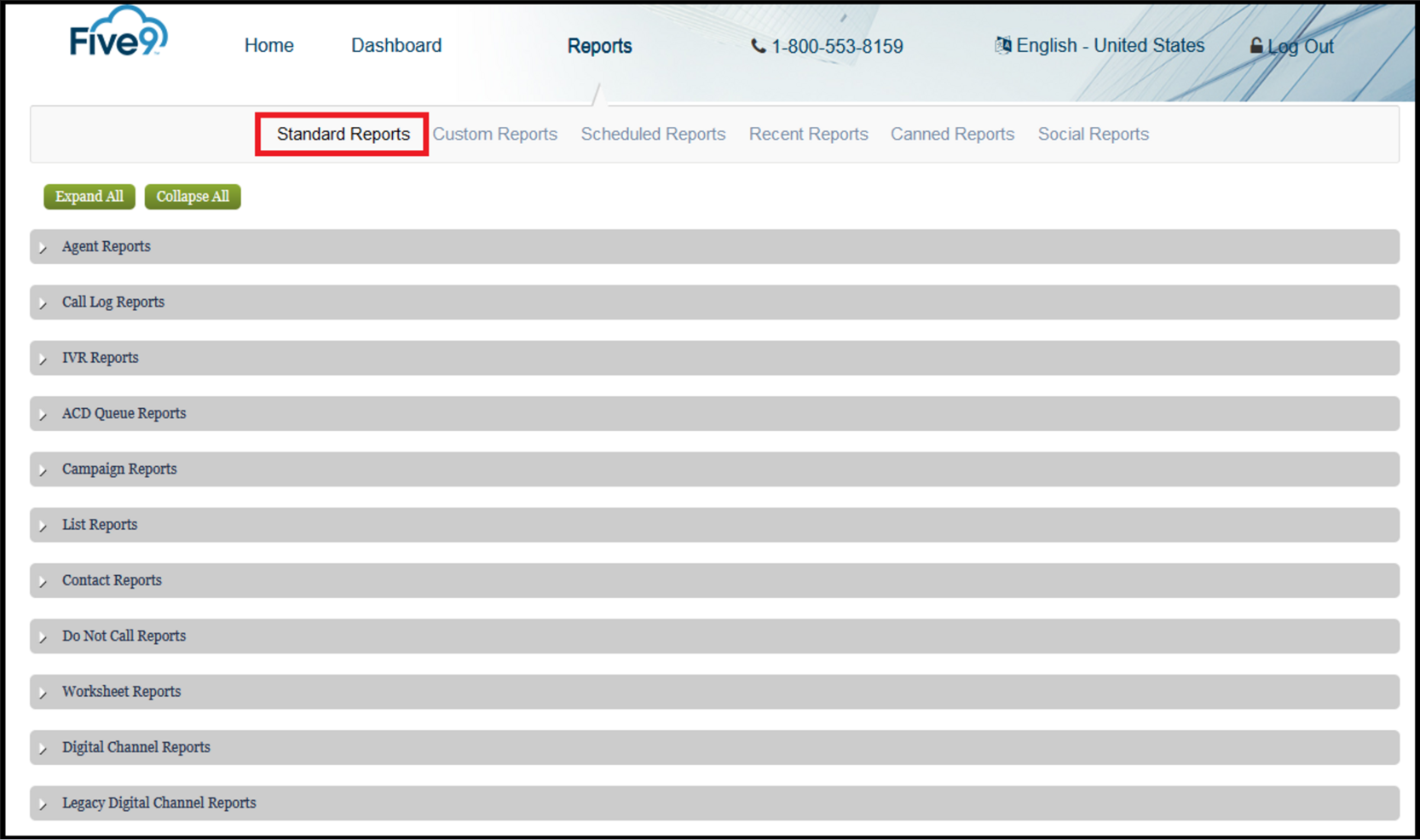Expand the Legacy Digital Channel Reports arrow
Viewport: 1420px width, 840px height.
pos(43,804)
